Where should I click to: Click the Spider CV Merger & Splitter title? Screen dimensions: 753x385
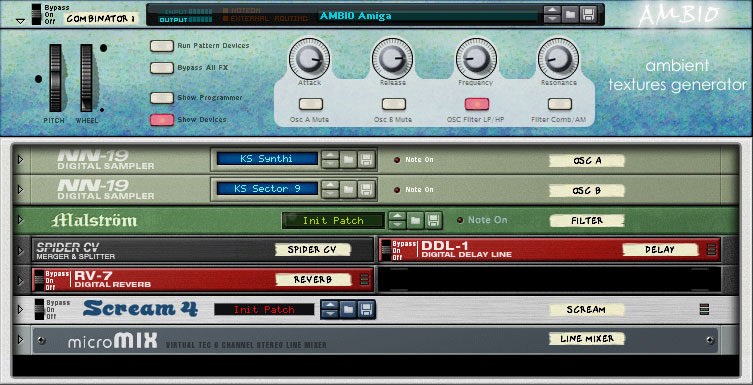click(x=76, y=250)
